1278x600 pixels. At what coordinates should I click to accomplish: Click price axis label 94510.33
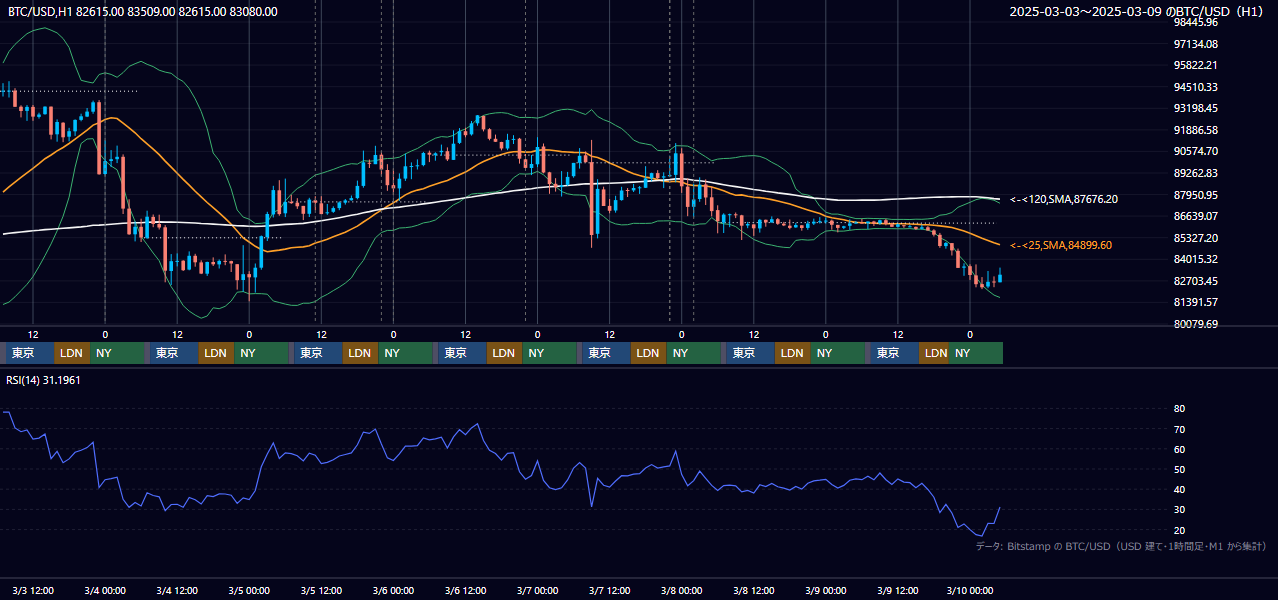tap(1195, 87)
